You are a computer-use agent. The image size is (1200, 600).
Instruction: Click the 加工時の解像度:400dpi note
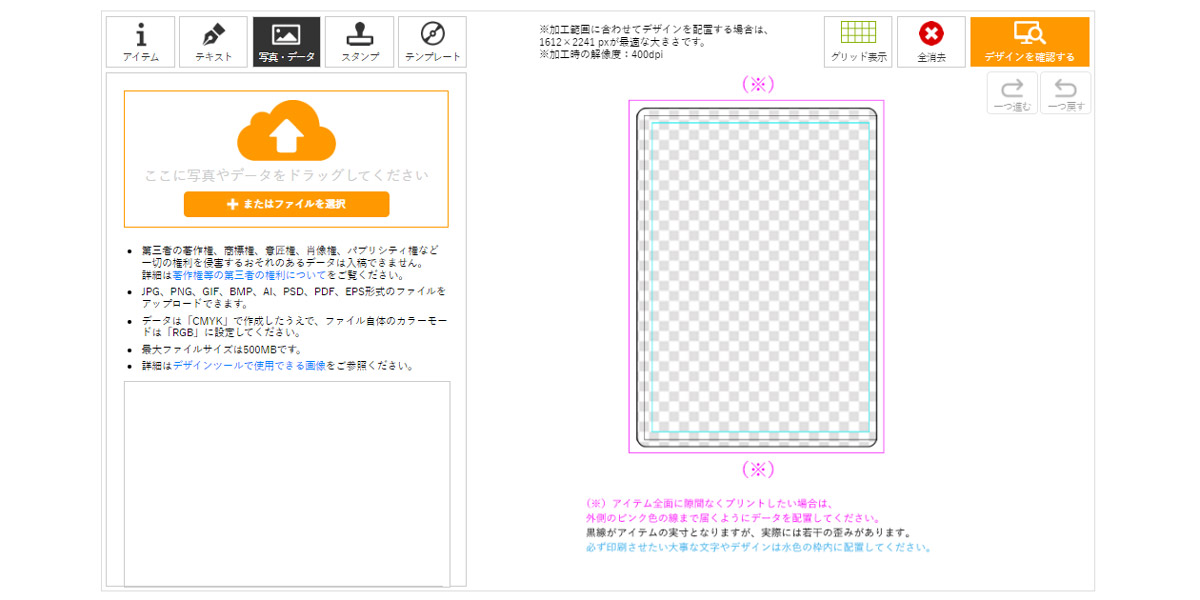pos(601,54)
